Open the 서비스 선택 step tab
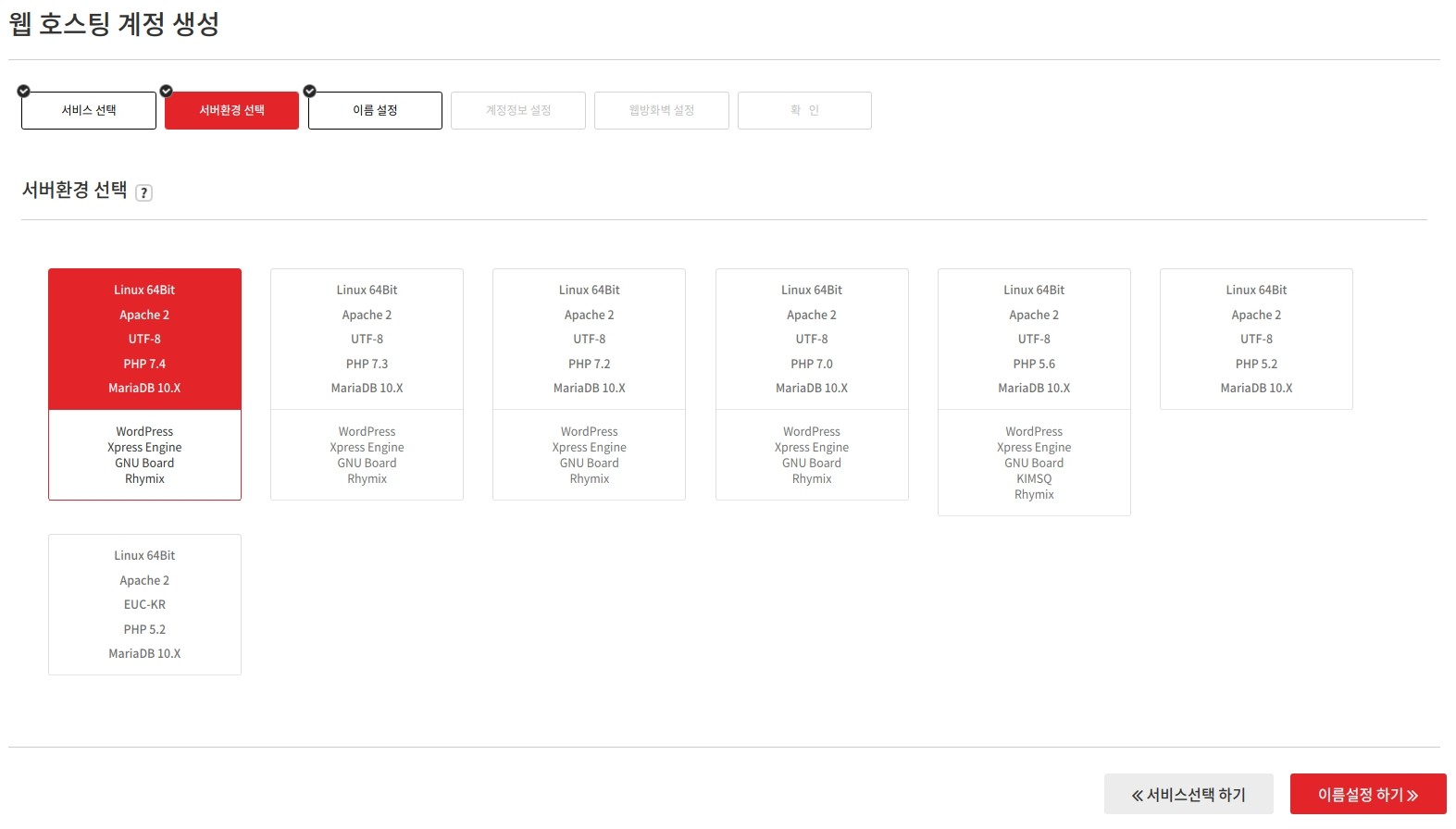This screenshot has width=1456, height=829. coord(89,110)
